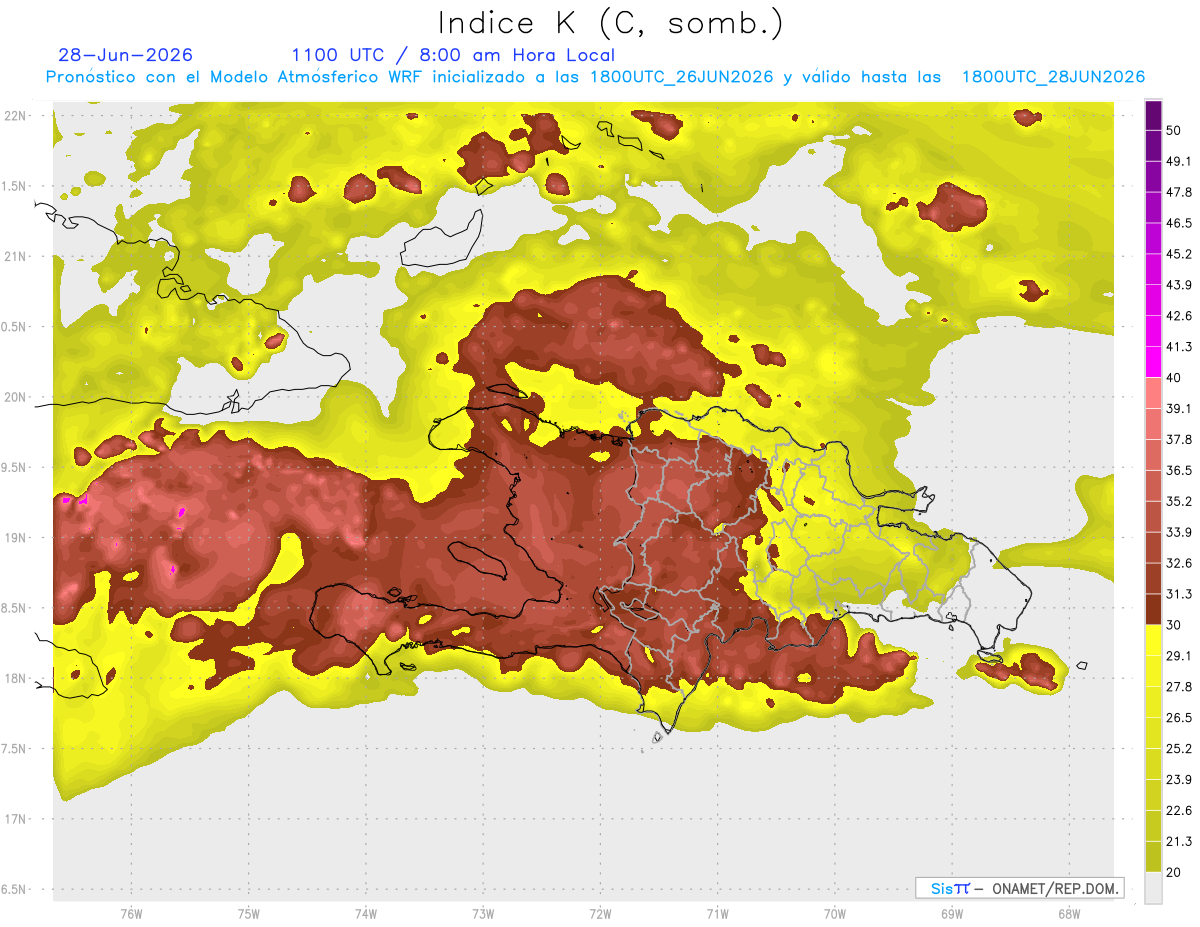Screen dimensions: 1200x927
Task: Click the legend value "39.1"
Action: 1179,408
